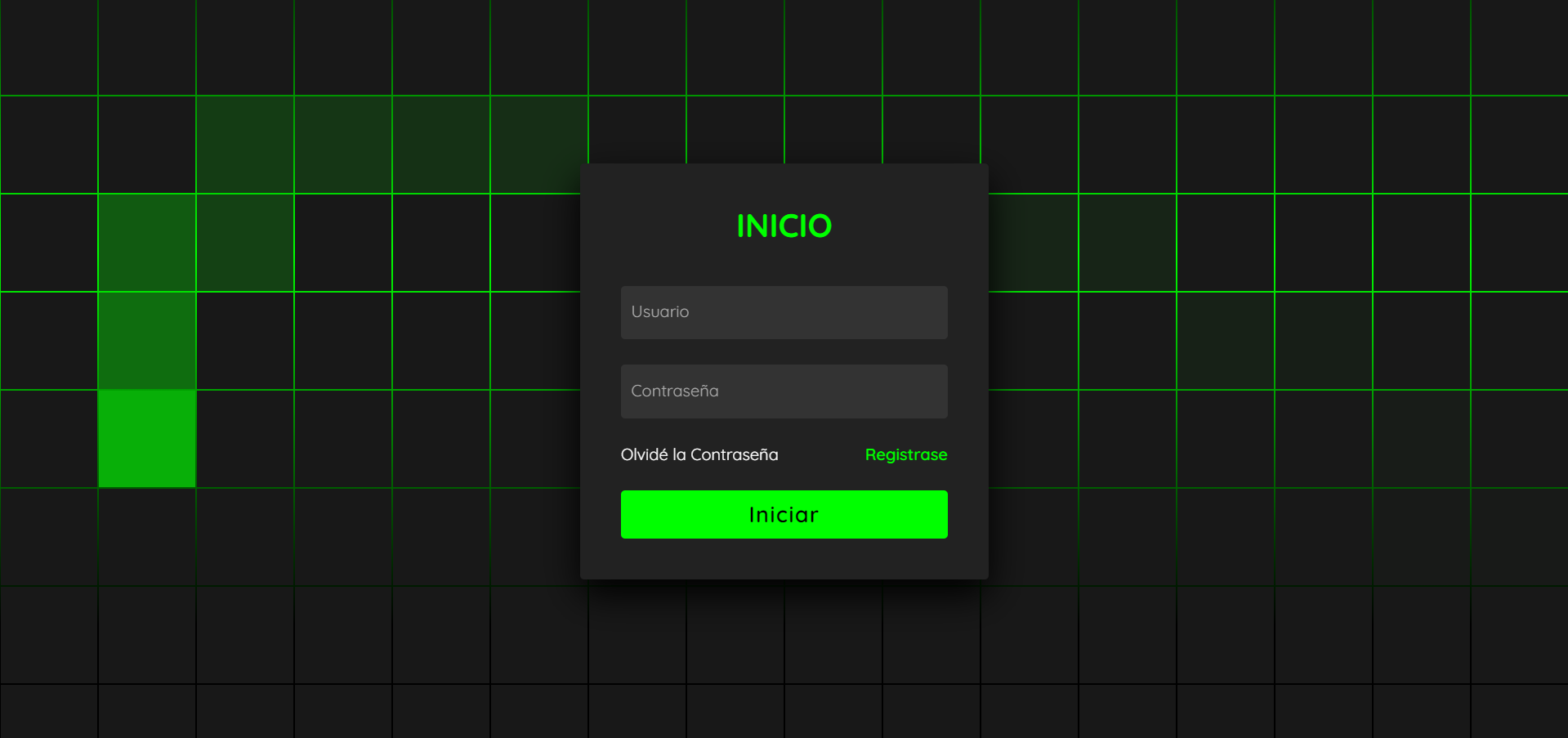Viewport: 1568px width, 738px height.
Task: Click the green Registrase text
Action: coord(905,454)
